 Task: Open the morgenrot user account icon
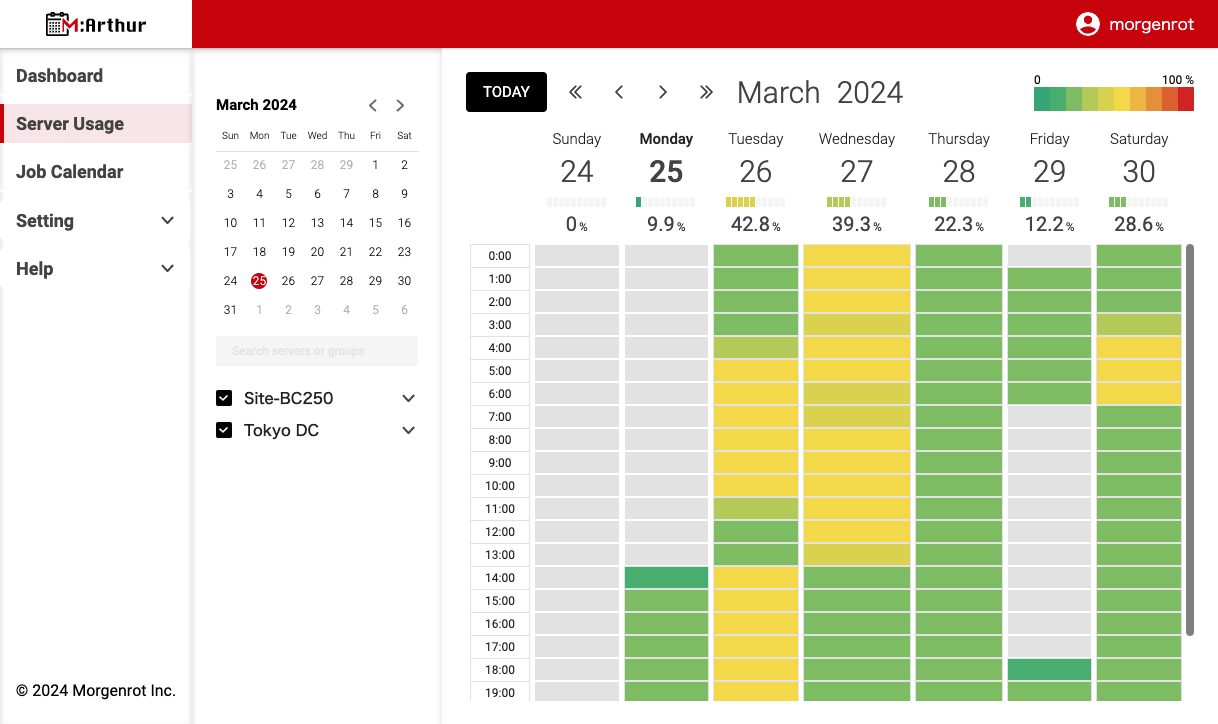[1087, 24]
